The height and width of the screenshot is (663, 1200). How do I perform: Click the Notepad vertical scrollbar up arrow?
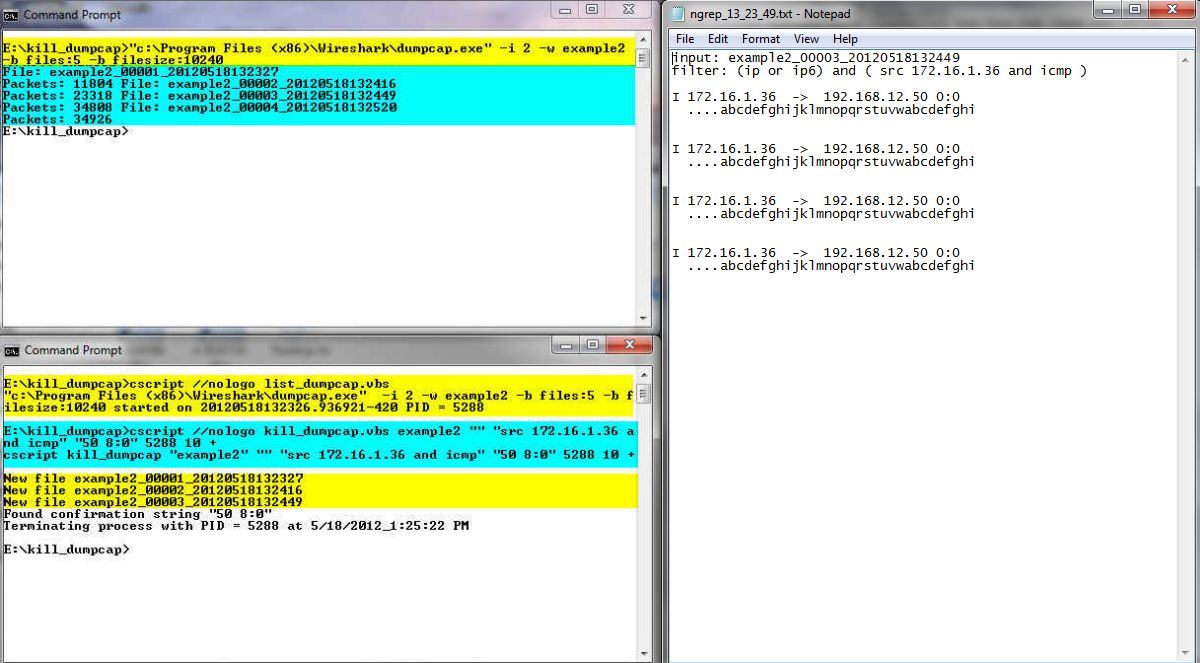pyautogui.click(x=1190, y=58)
